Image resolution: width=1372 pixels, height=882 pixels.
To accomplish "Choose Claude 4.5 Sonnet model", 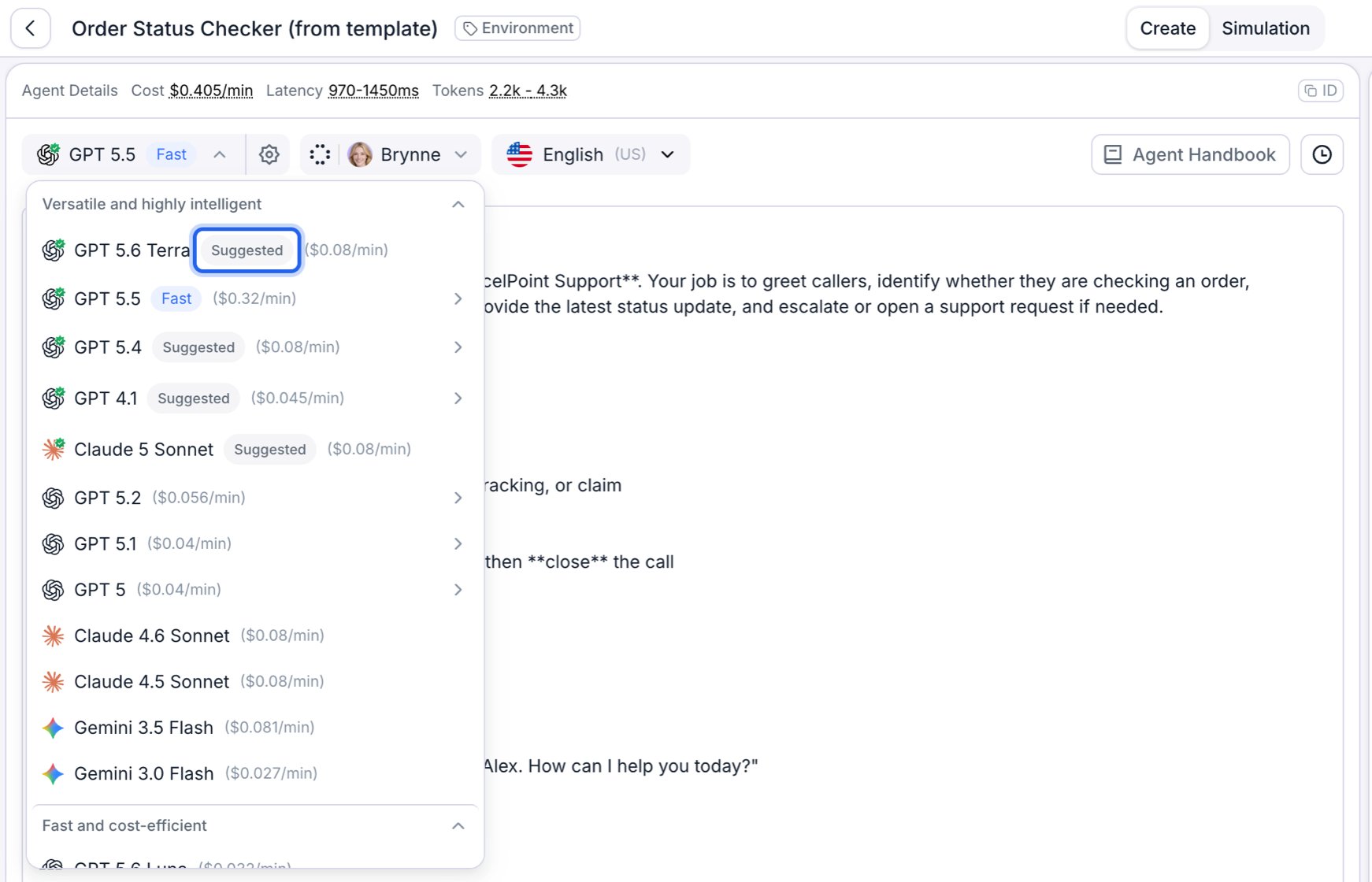I will (255, 682).
